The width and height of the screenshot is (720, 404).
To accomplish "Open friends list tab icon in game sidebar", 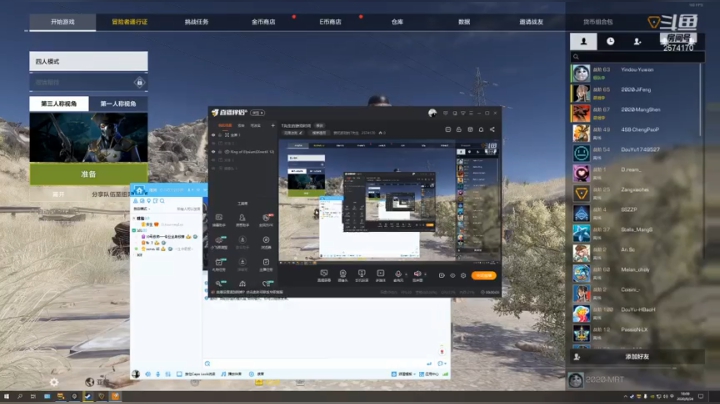I will click(x=584, y=41).
